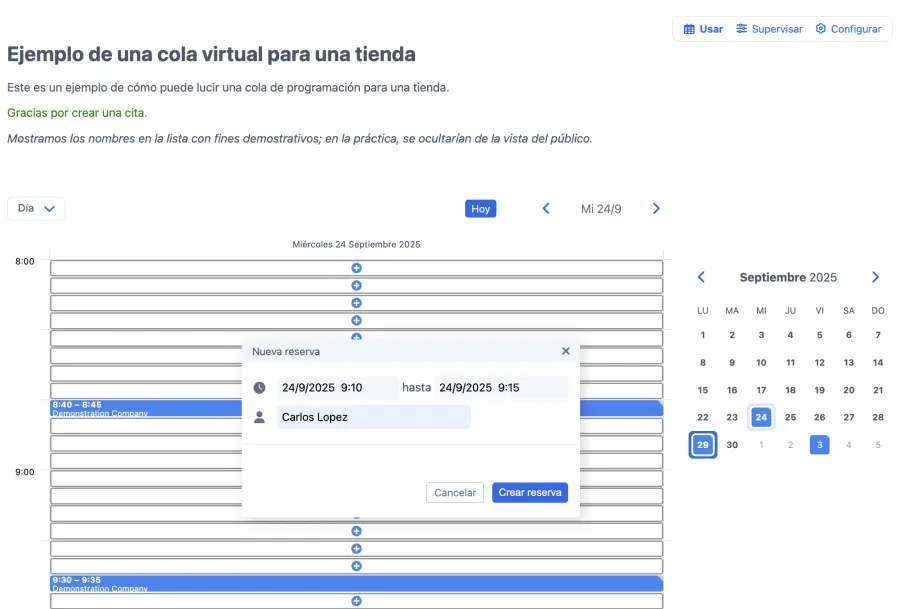
Task: Go to previous day arrow
Action: pyautogui.click(x=546, y=209)
